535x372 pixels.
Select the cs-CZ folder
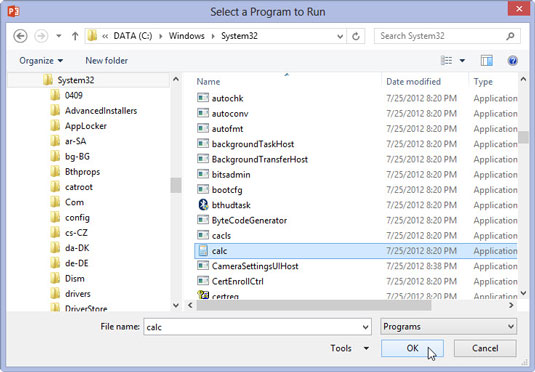pyautogui.click(x=76, y=232)
